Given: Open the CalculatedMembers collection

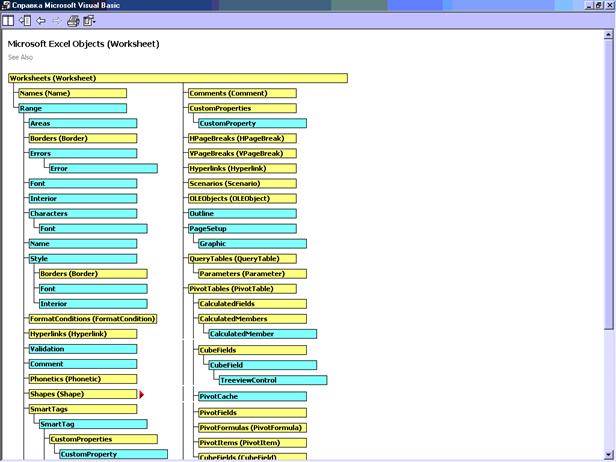Looking at the screenshot, I should click(253, 319).
